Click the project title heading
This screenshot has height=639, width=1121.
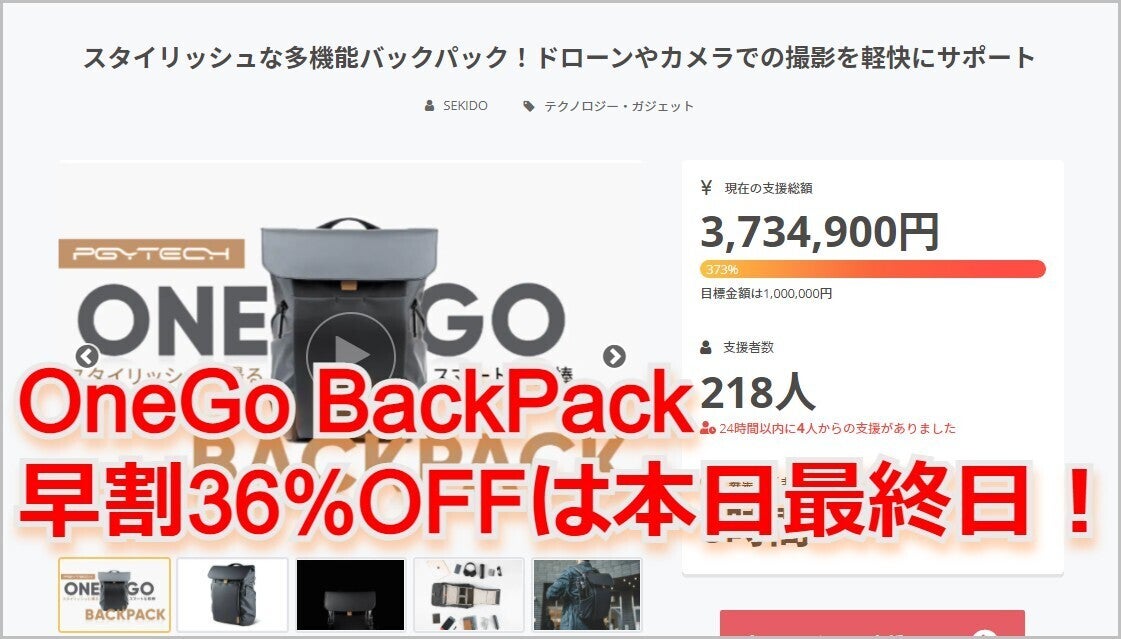click(x=560, y=57)
